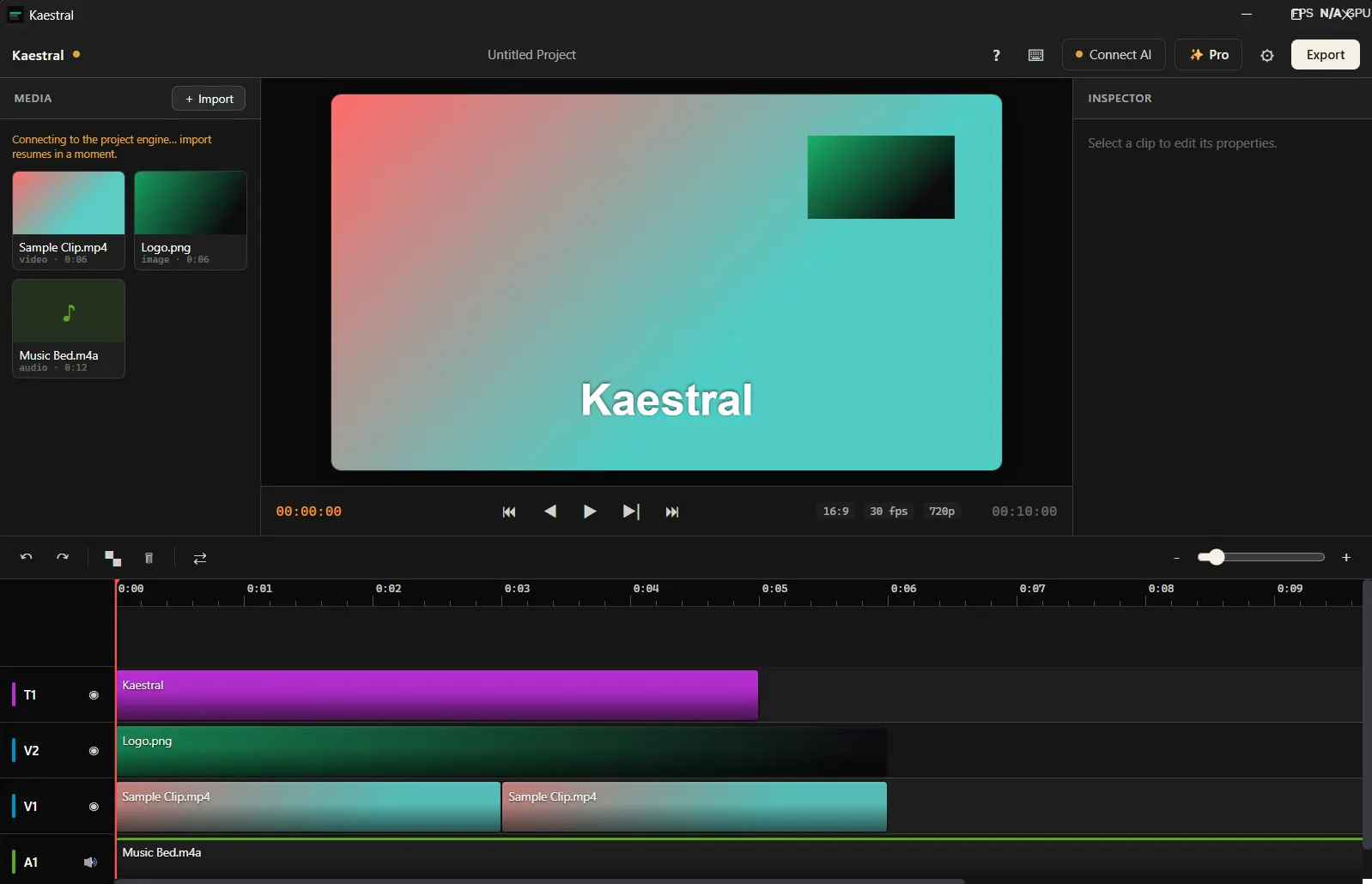Image resolution: width=1372 pixels, height=884 pixels.
Task: Click the split clip squares icon
Action: point(112,558)
